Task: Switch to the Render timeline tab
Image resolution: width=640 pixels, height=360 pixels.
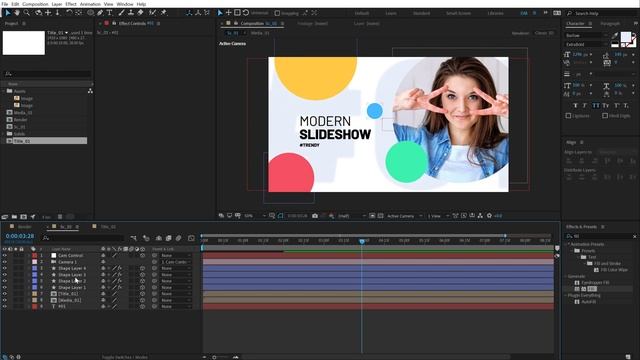Action: pos(24,227)
